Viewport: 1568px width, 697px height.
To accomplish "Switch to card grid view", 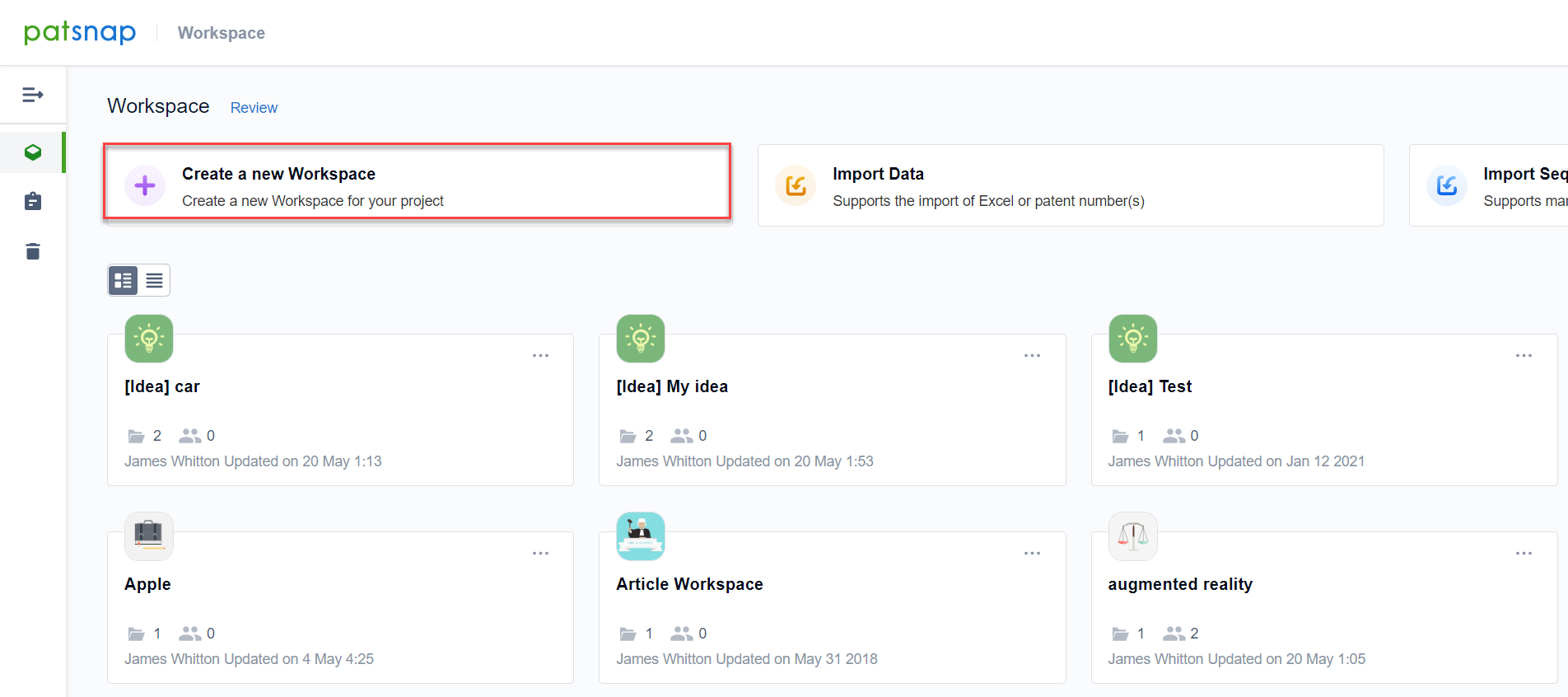I will point(124,280).
